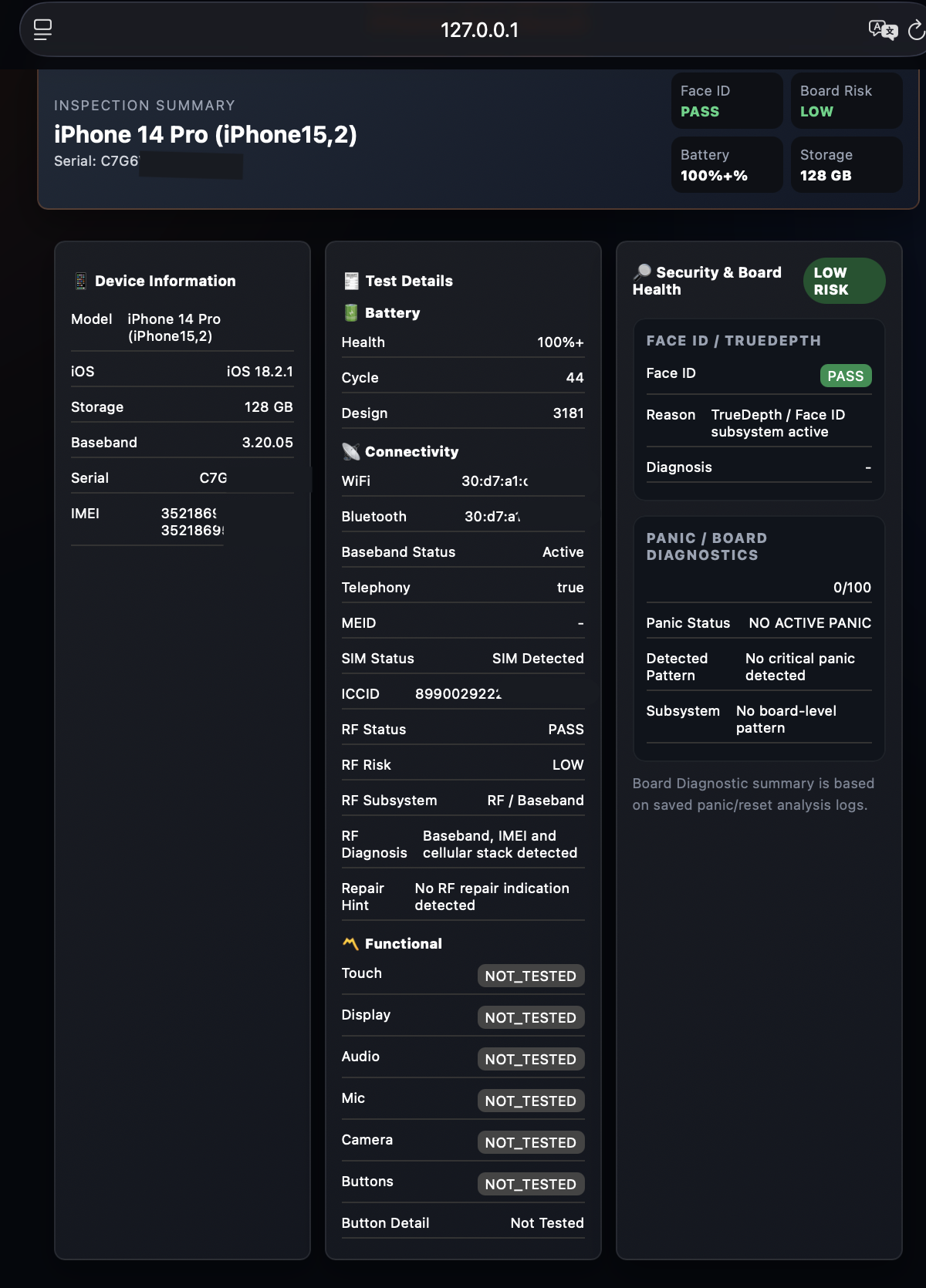Click the satellite icon beside Connectivity

tap(351, 451)
